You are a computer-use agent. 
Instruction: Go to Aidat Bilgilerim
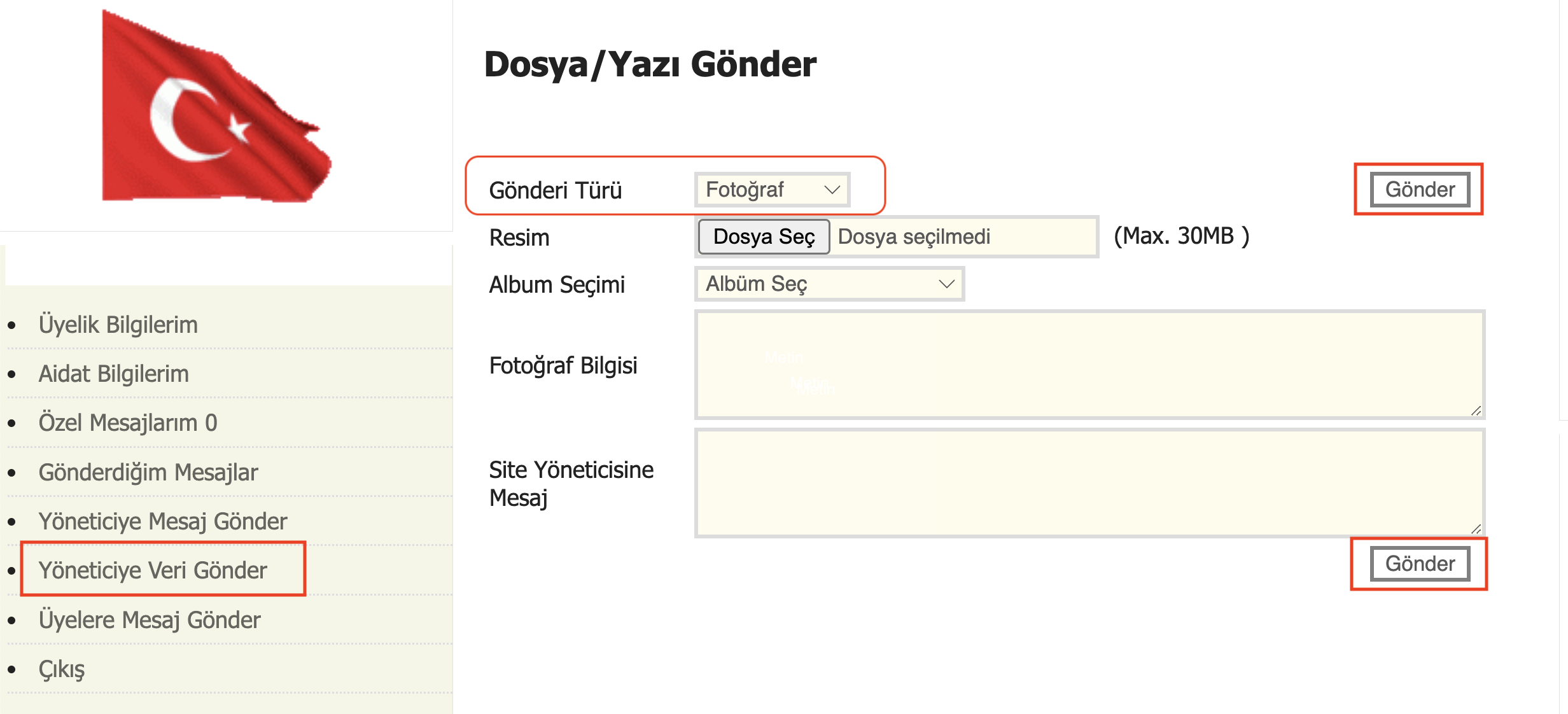coord(114,374)
